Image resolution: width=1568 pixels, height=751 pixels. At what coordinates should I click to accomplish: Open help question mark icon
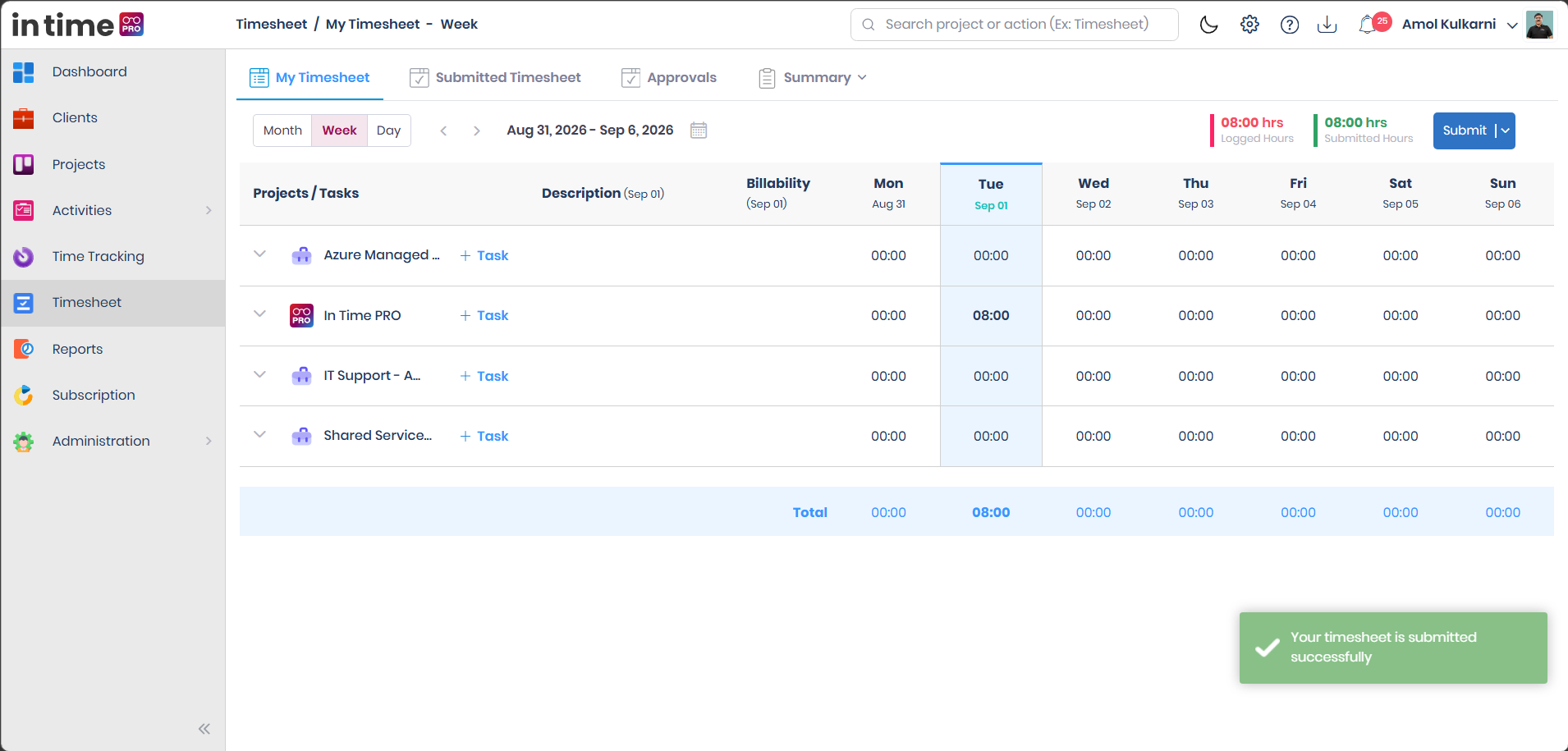(1290, 25)
